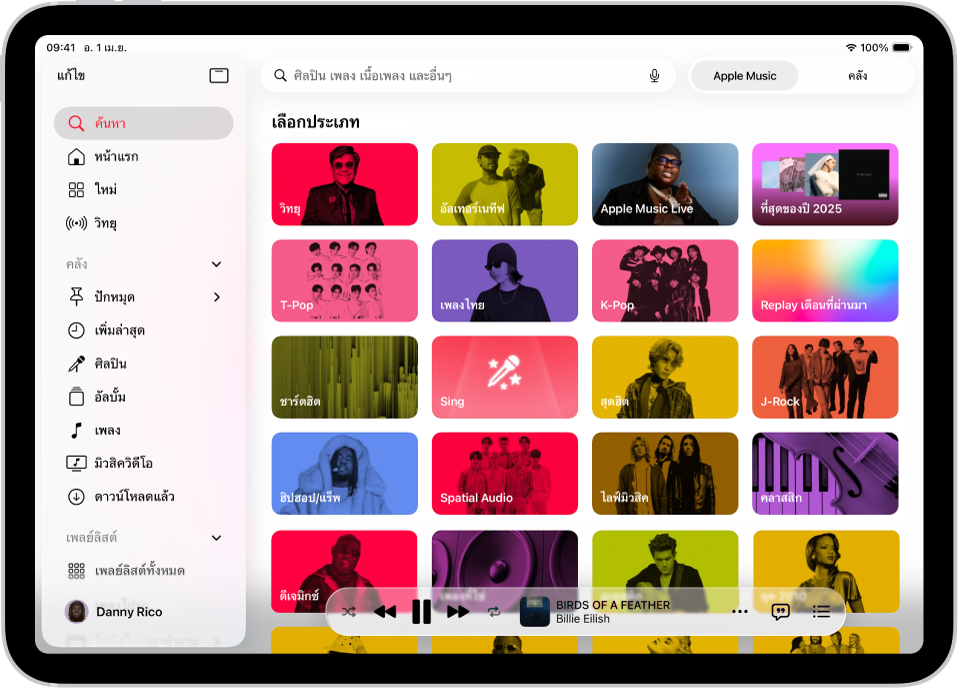963x689 pixels.
Task: Skip to the next track
Action: coord(458,612)
